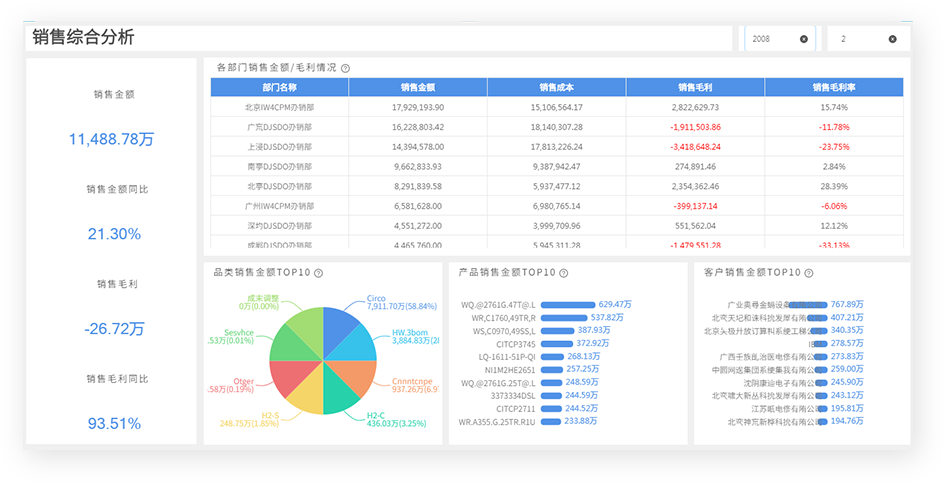Click table cell 8,291,839.58
Screen dimensions: 944x483
tap(418, 187)
